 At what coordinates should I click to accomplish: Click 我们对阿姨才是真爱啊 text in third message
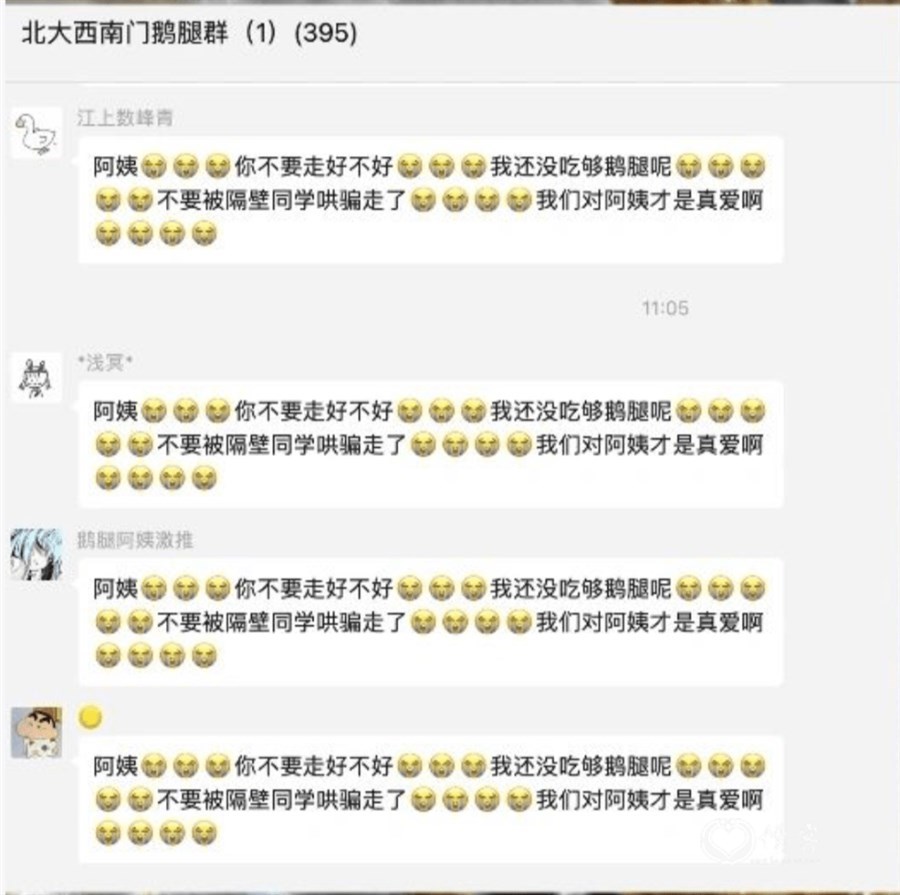tap(650, 622)
